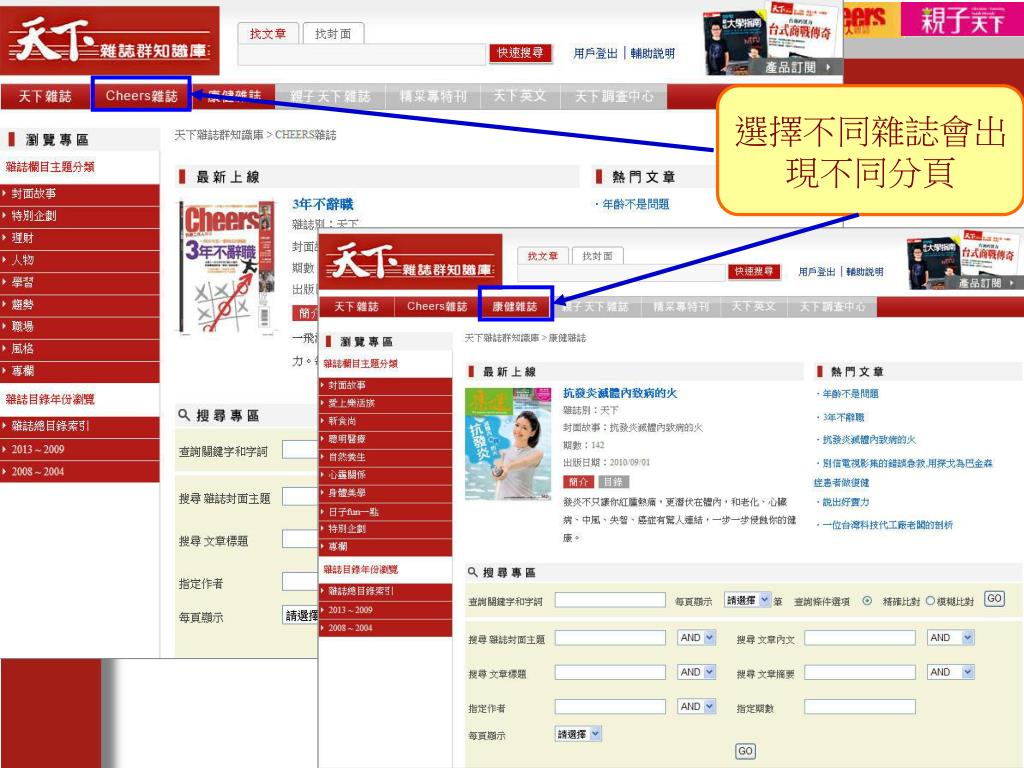Open 理財 category in Cheers sidebar

[80, 238]
